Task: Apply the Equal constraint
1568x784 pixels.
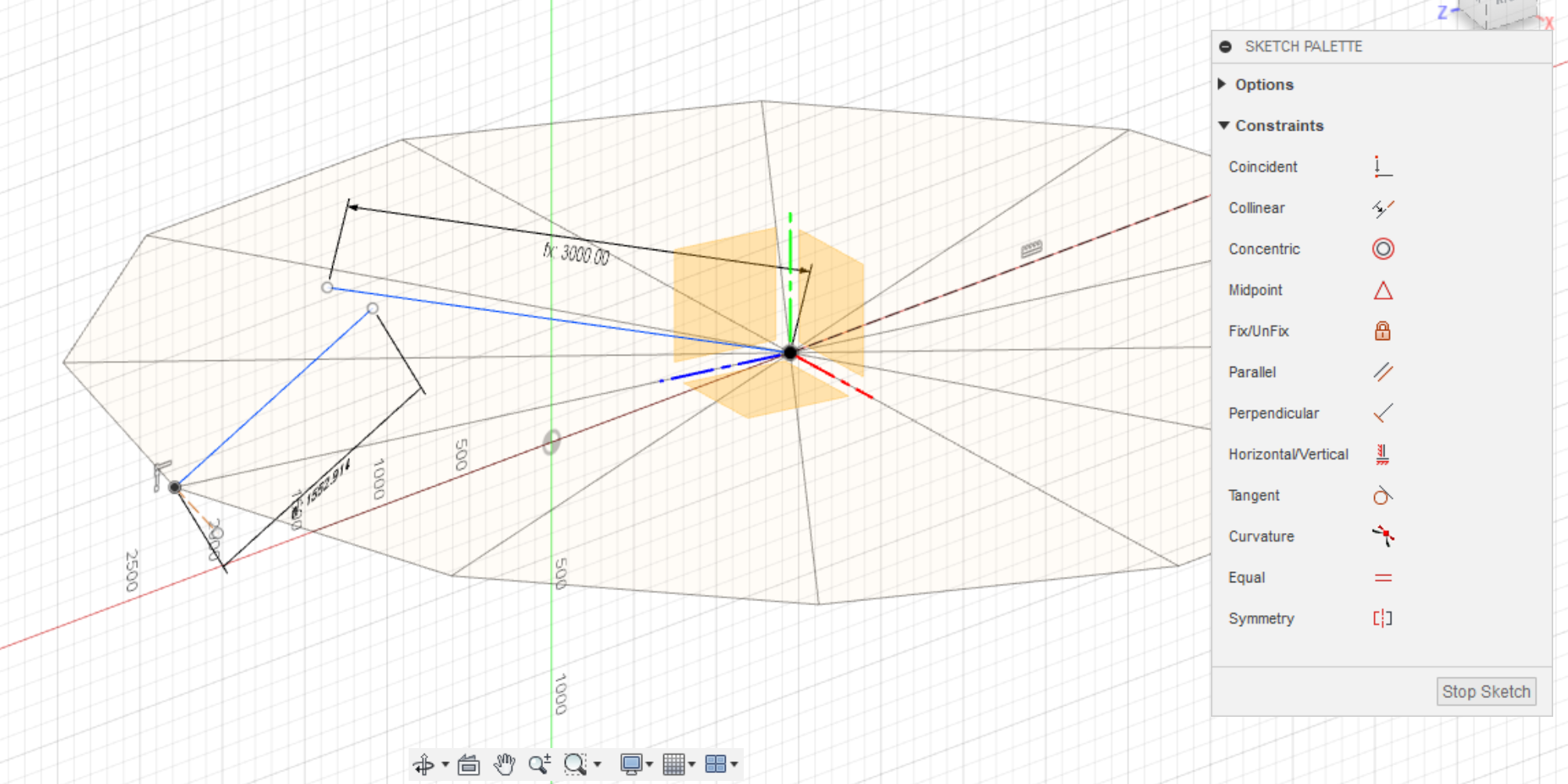Action: (x=1382, y=577)
